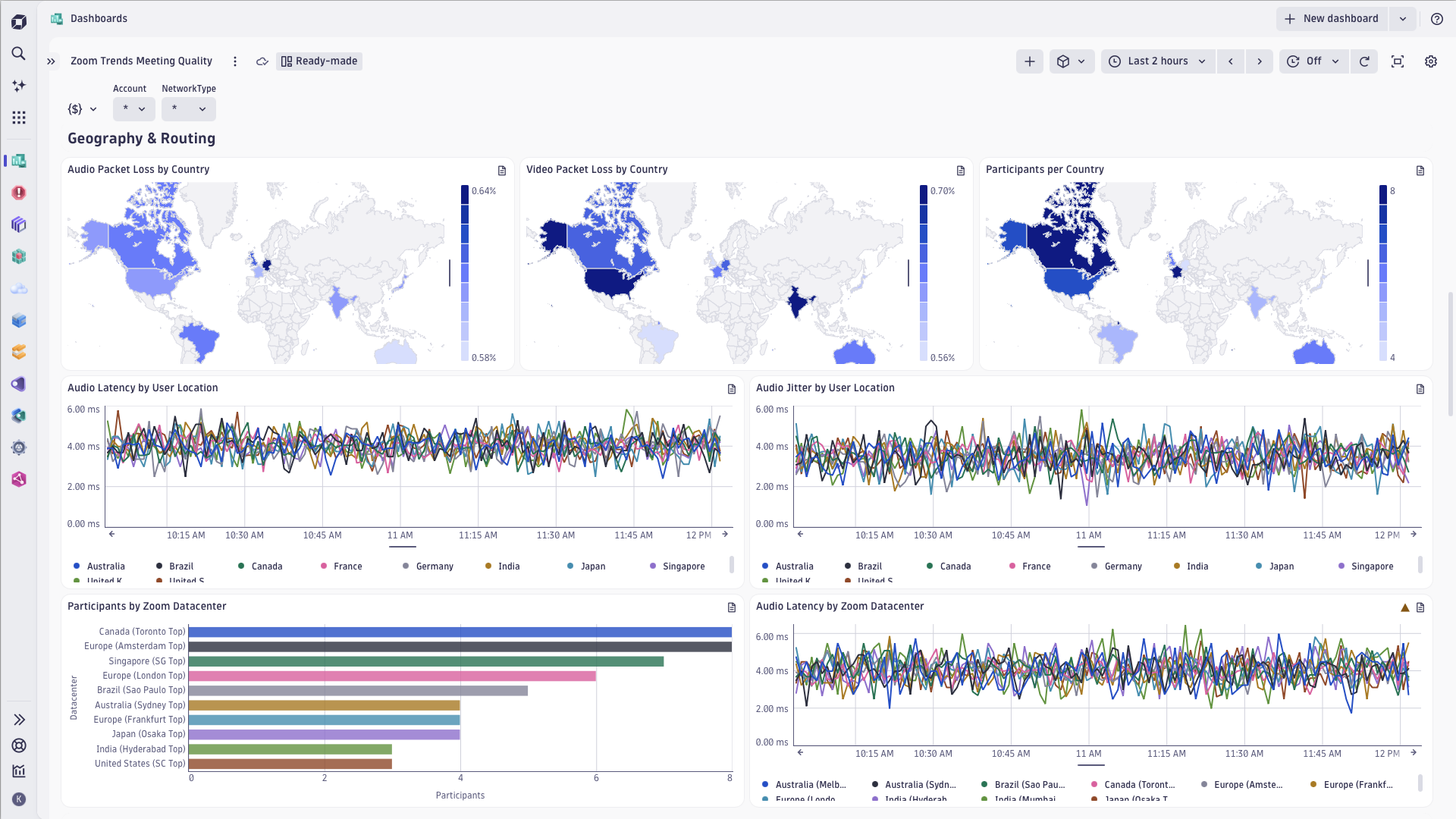Click the Zoom Trends Meeting Quality title
This screenshot has height=819, width=1456.
[141, 61]
